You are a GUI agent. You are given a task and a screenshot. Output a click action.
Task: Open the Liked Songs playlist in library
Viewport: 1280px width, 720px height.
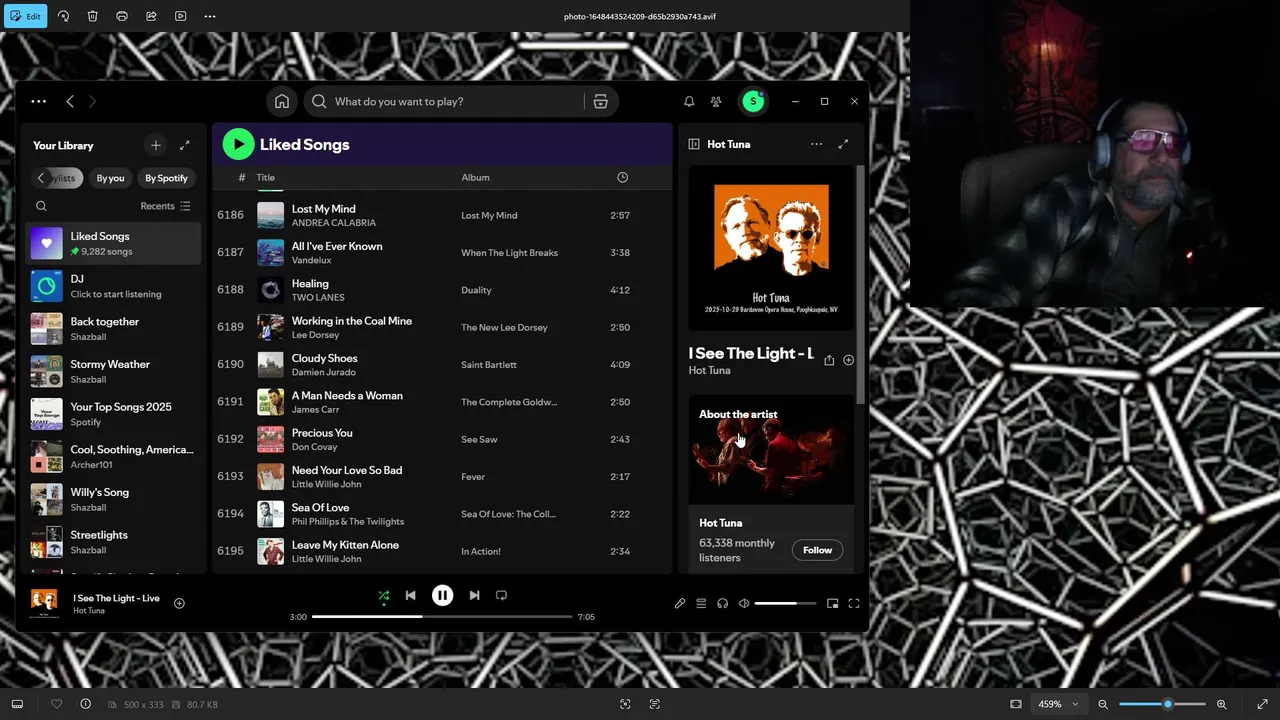click(x=113, y=243)
